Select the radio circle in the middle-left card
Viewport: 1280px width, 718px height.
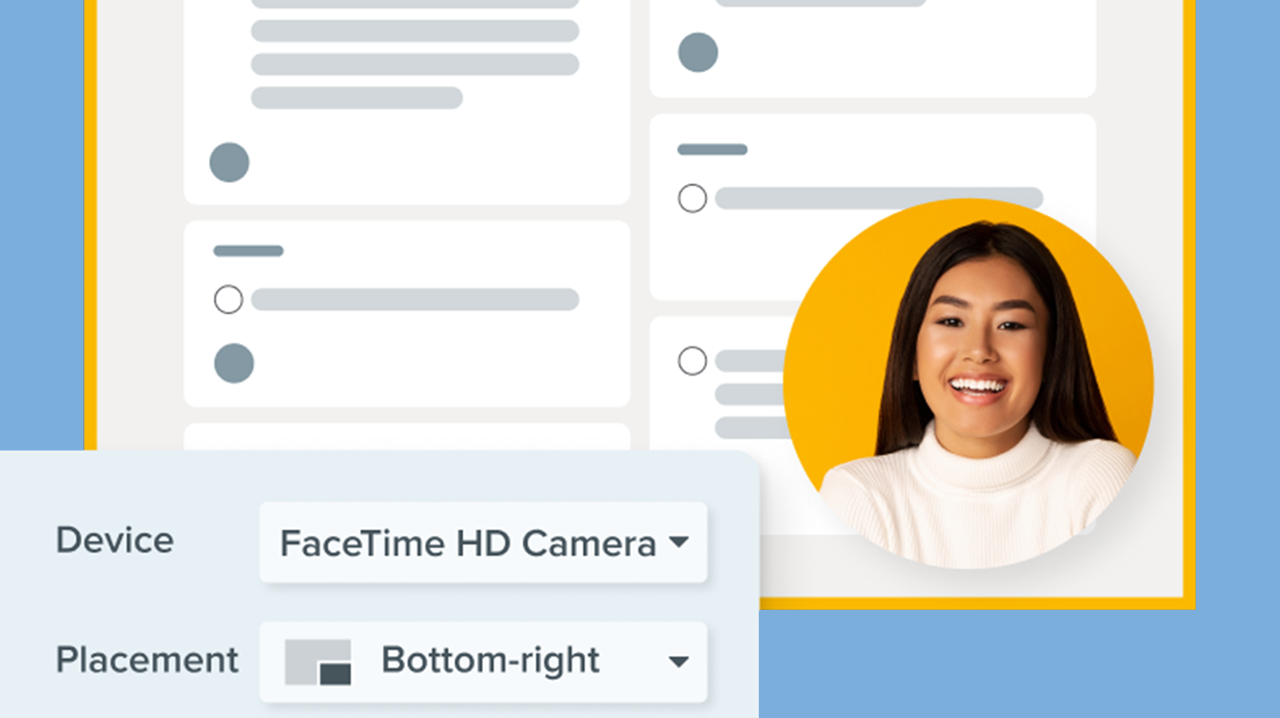(228, 299)
